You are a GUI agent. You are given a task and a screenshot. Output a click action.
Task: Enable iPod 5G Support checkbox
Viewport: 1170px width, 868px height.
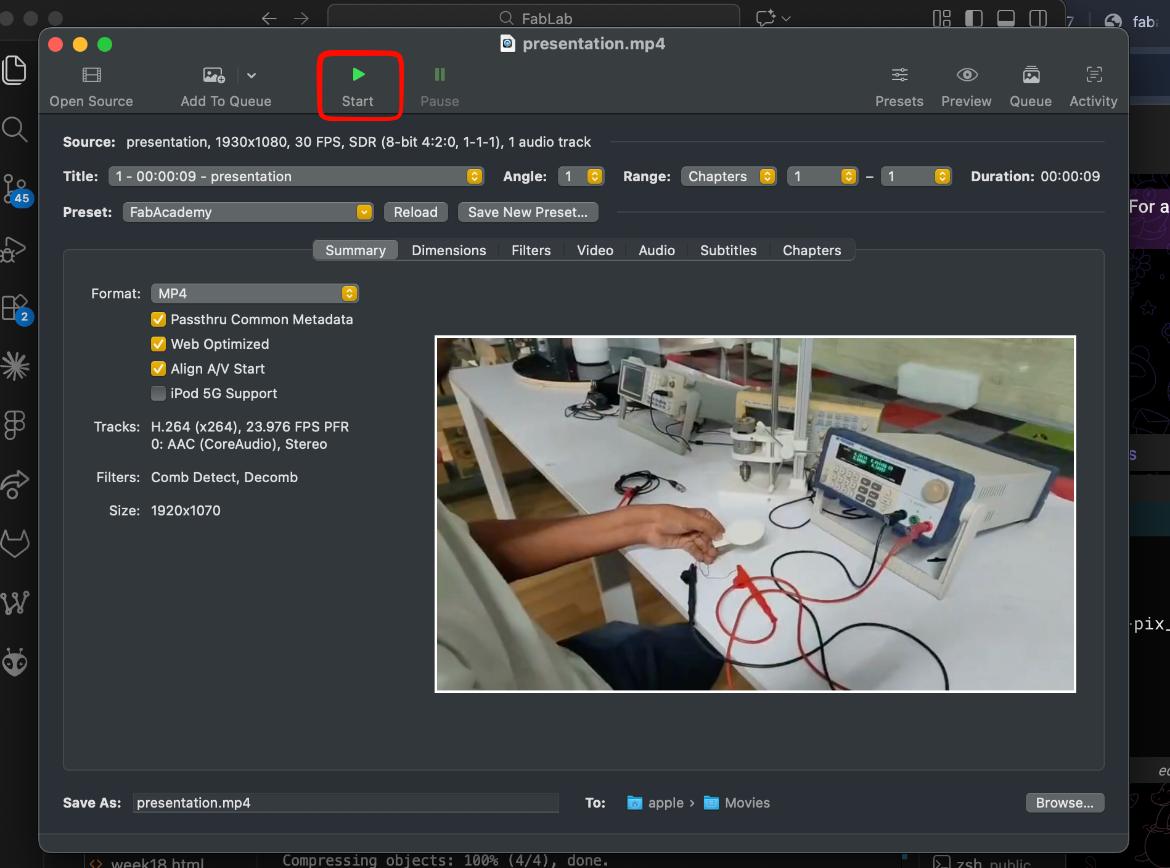pyautogui.click(x=158, y=393)
